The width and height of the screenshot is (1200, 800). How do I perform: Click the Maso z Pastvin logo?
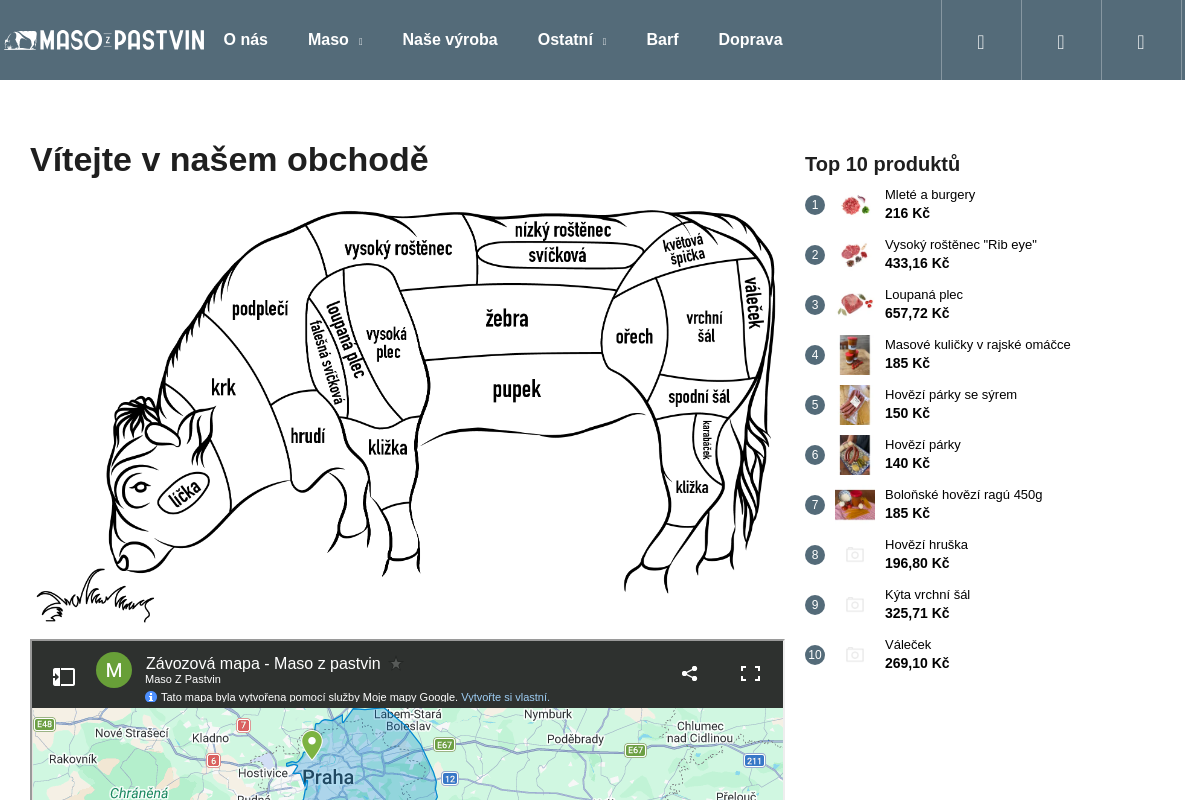(104, 40)
